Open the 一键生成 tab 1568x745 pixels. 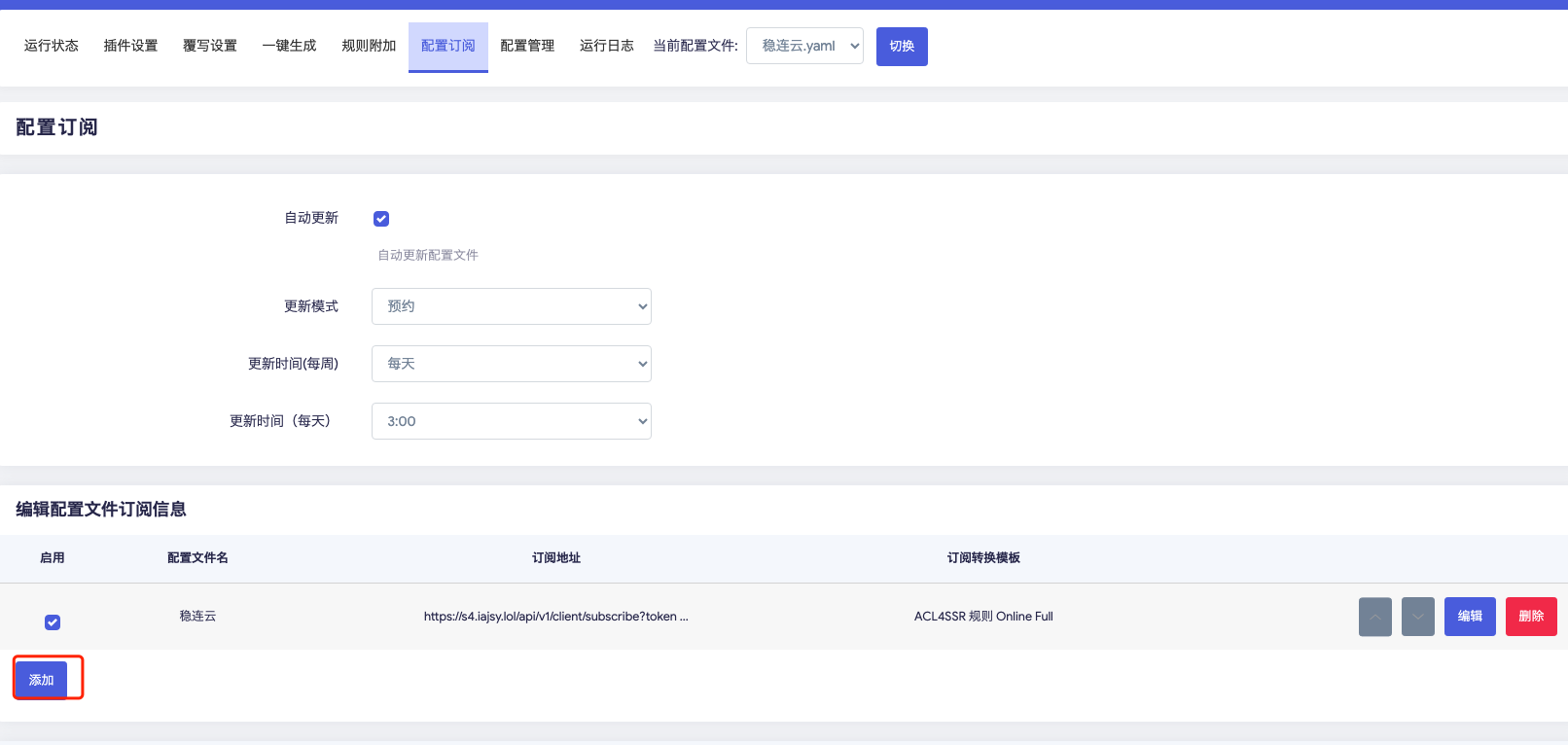tap(289, 46)
